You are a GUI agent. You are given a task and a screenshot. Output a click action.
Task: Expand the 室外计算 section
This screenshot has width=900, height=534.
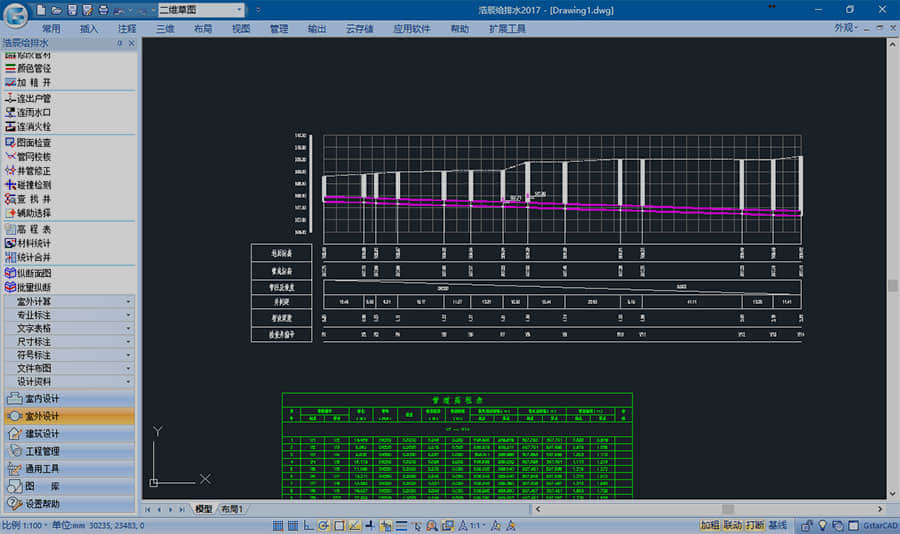(x=70, y=301)
